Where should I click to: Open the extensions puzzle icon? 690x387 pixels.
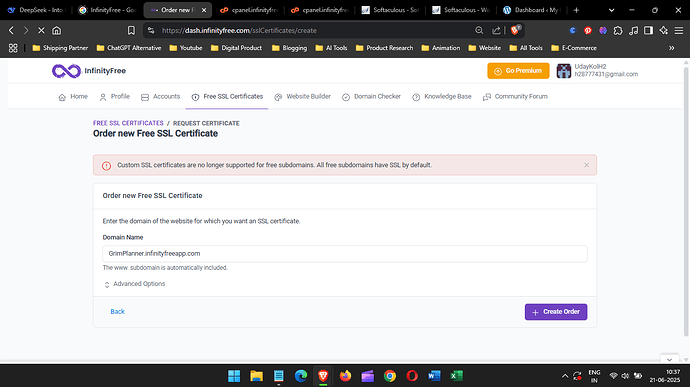pyautogui.click(x=618, y=30)
